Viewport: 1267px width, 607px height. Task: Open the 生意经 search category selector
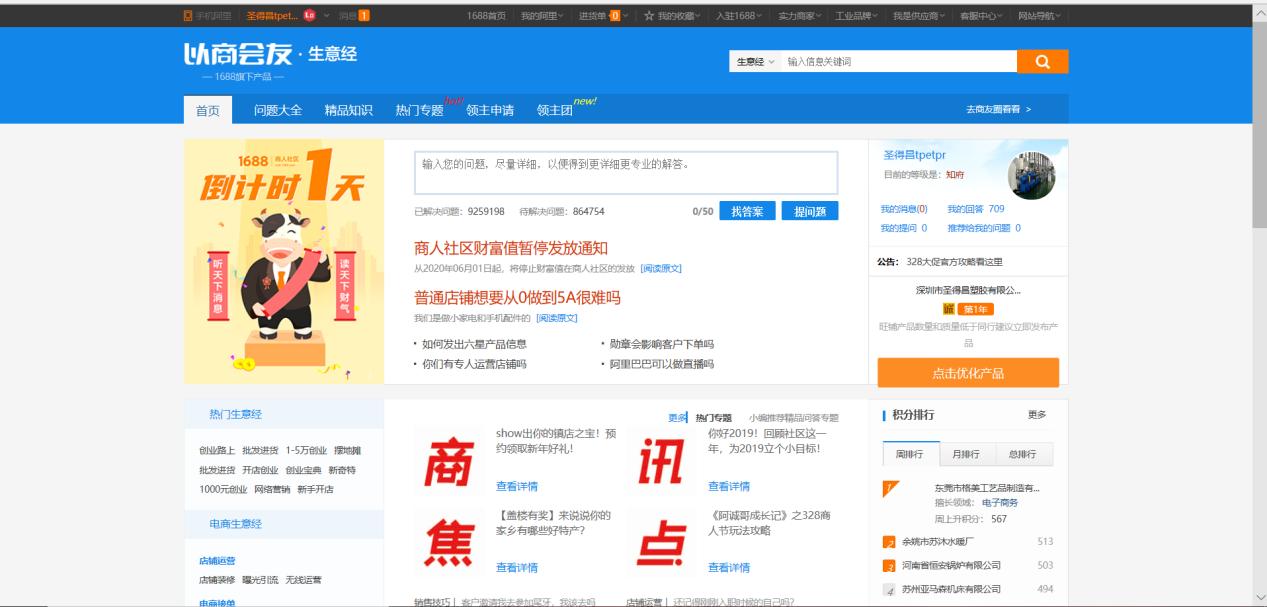tap(753, 61)
